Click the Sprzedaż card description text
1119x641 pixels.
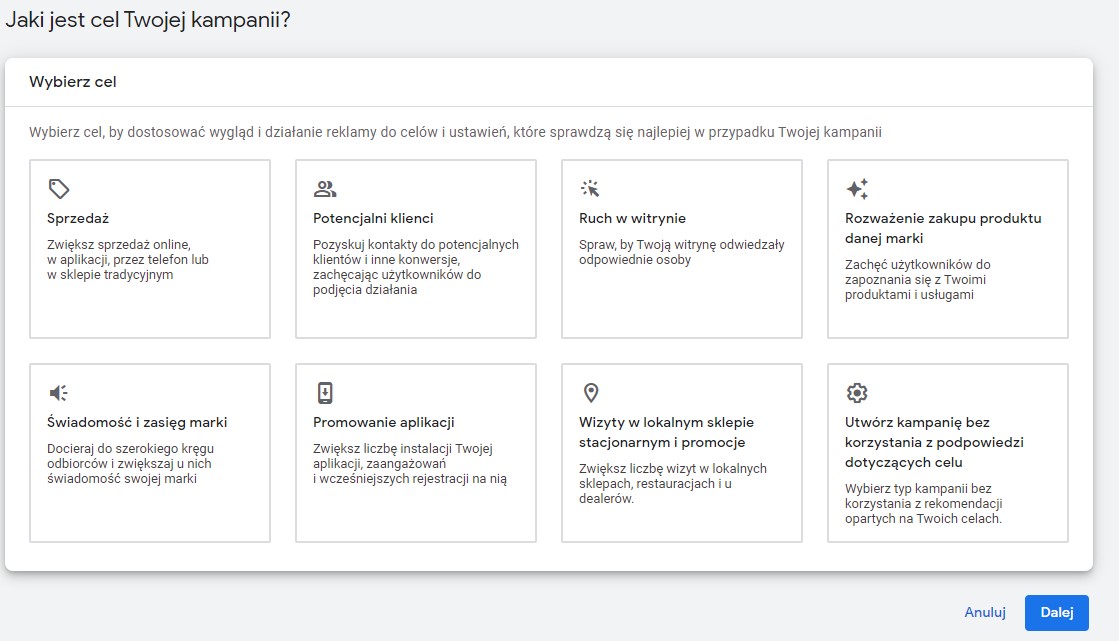[128, 260]
